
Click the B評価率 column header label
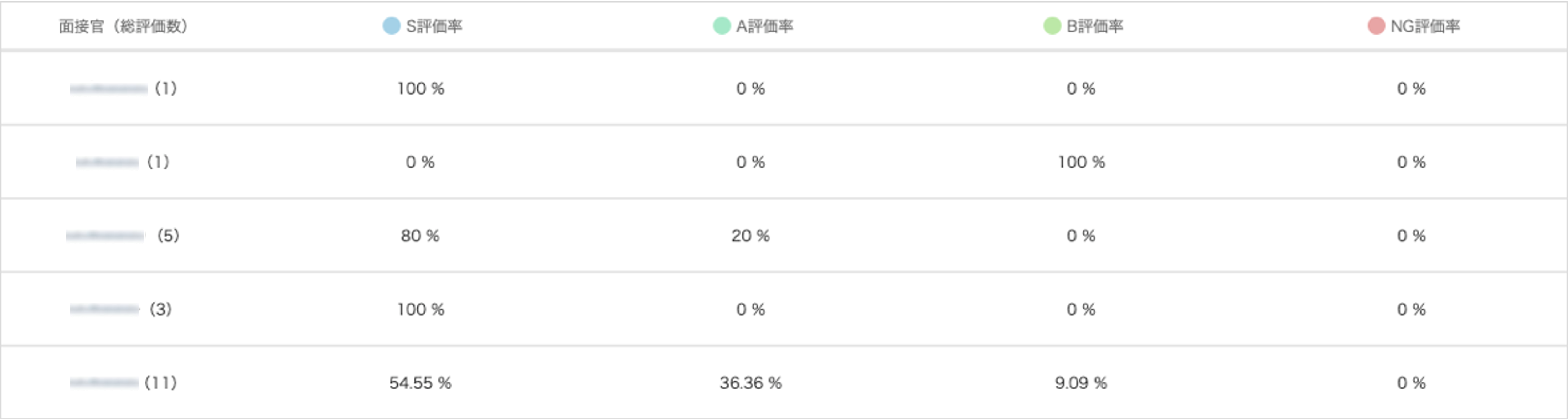pos(1095,26)
